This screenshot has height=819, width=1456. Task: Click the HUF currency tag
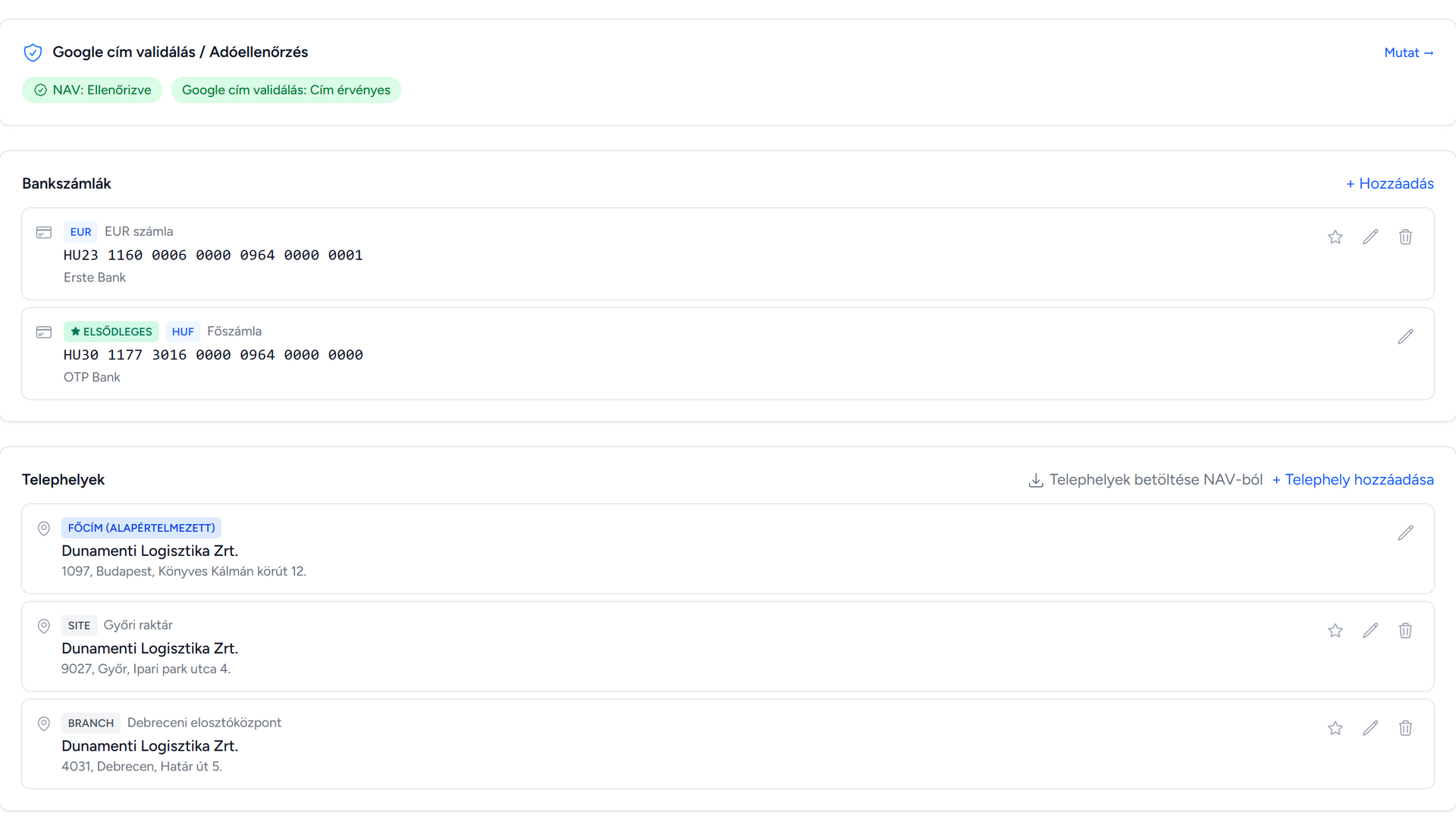183,332
